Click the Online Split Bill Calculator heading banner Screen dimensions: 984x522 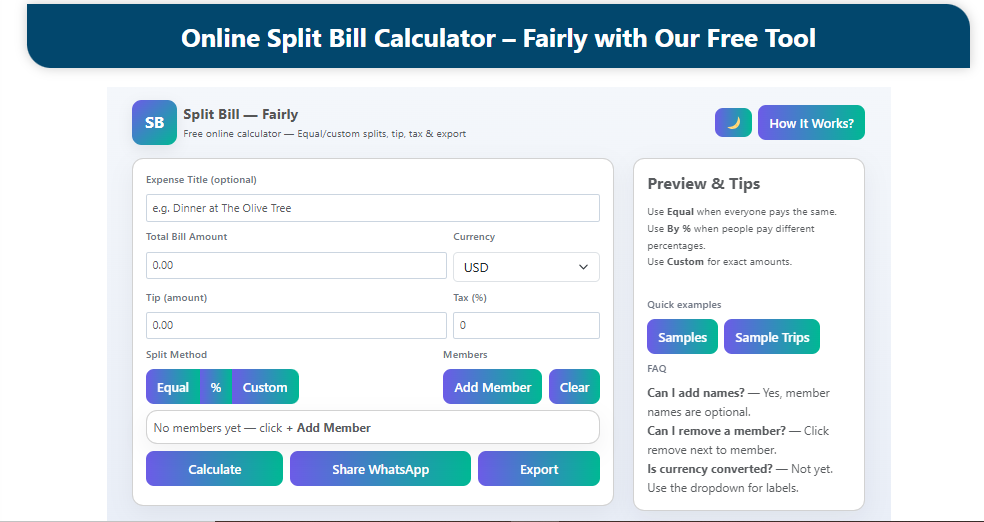tap(498, 38)
